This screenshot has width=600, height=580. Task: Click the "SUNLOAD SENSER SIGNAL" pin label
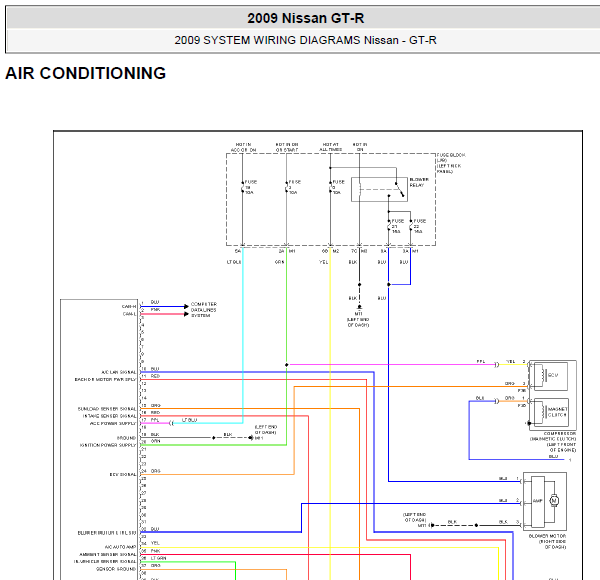point(107,409)
